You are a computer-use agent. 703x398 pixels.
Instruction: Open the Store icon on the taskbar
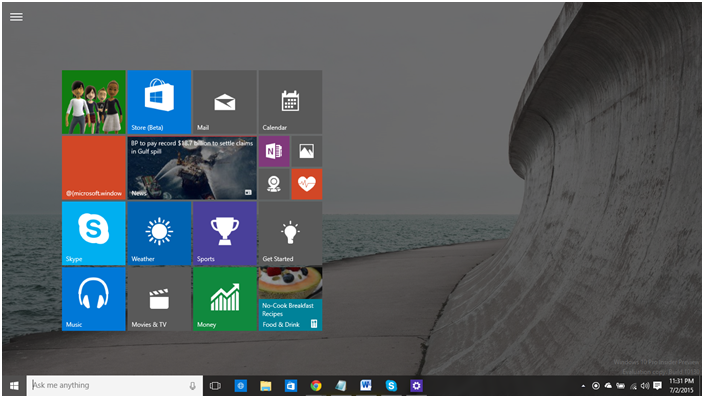pos(291,385)
